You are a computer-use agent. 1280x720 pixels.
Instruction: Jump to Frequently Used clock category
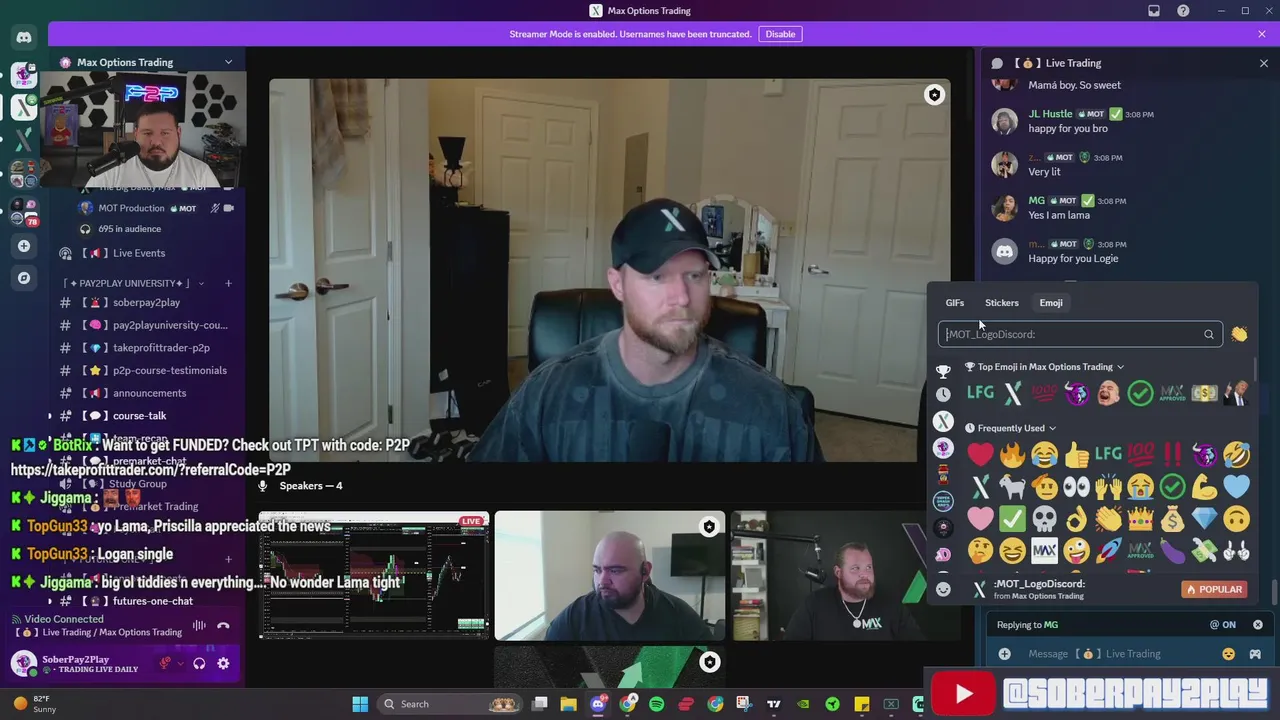point(943,394)
